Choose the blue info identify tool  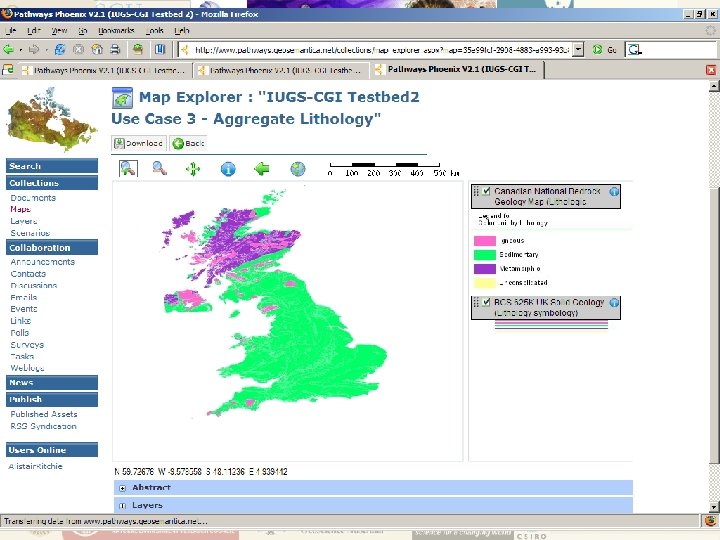(x=228, y=169)
